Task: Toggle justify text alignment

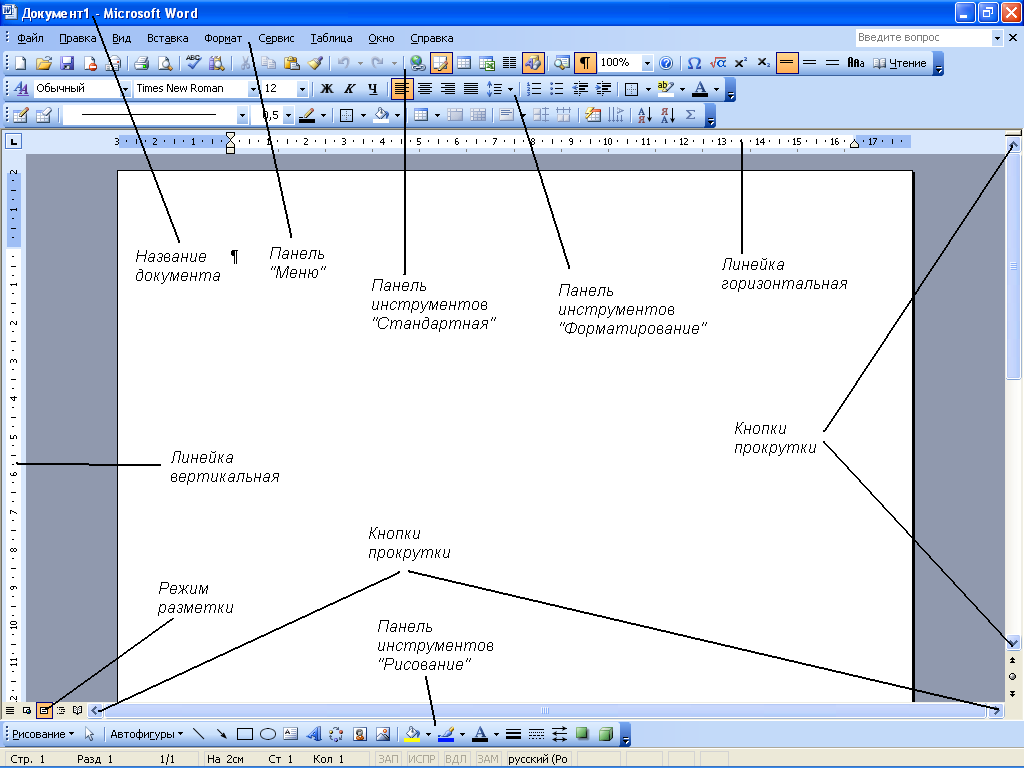Action: click(x=470, y=88)
